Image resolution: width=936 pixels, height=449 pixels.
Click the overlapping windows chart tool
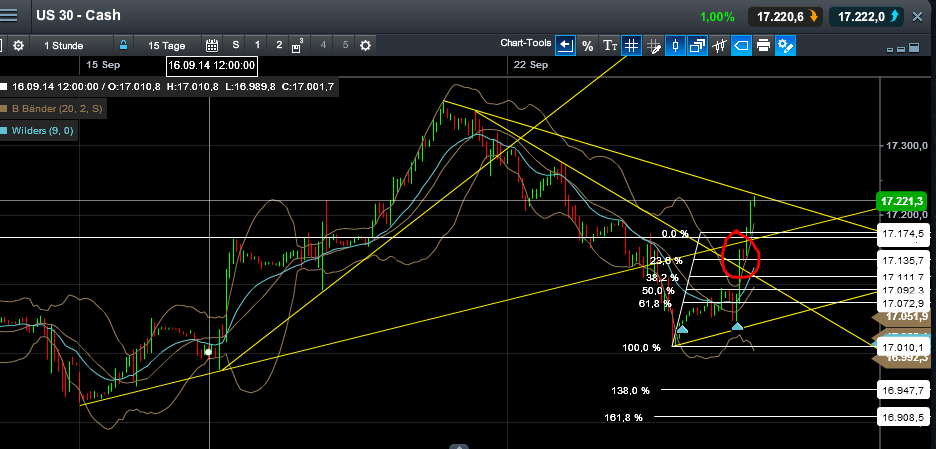click(697, 45)
